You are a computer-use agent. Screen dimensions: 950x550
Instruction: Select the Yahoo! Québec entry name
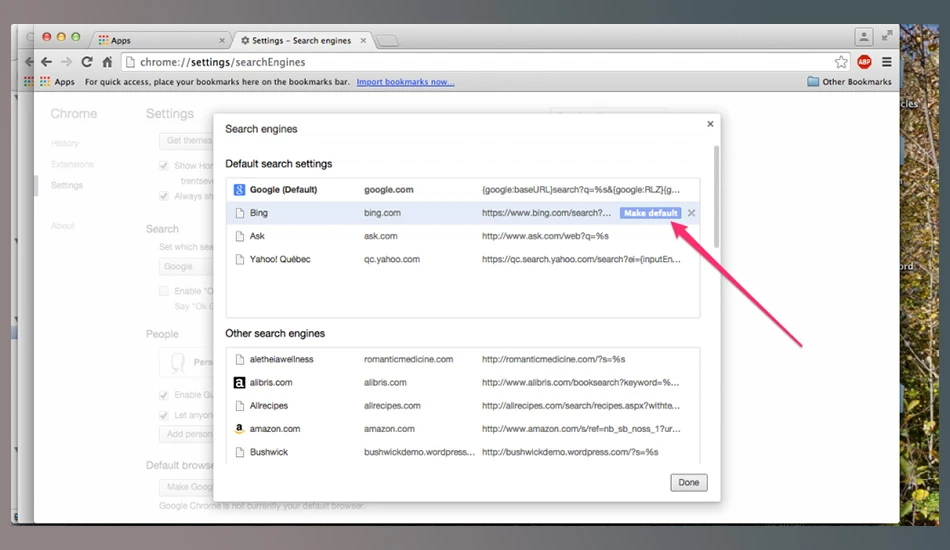pos(280,259)
